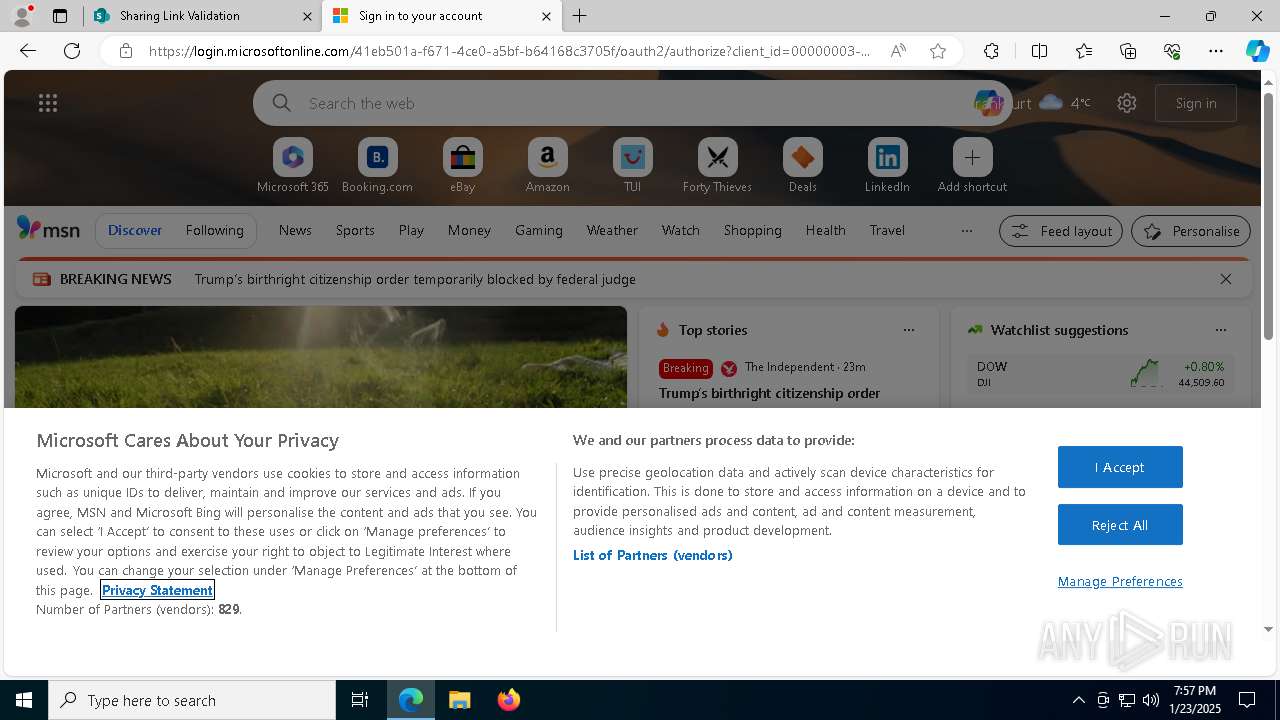Image resolution: width=1280 pixels, height=720 pixels.
Task: Open the Shopping category
Action: pos(752,230)
